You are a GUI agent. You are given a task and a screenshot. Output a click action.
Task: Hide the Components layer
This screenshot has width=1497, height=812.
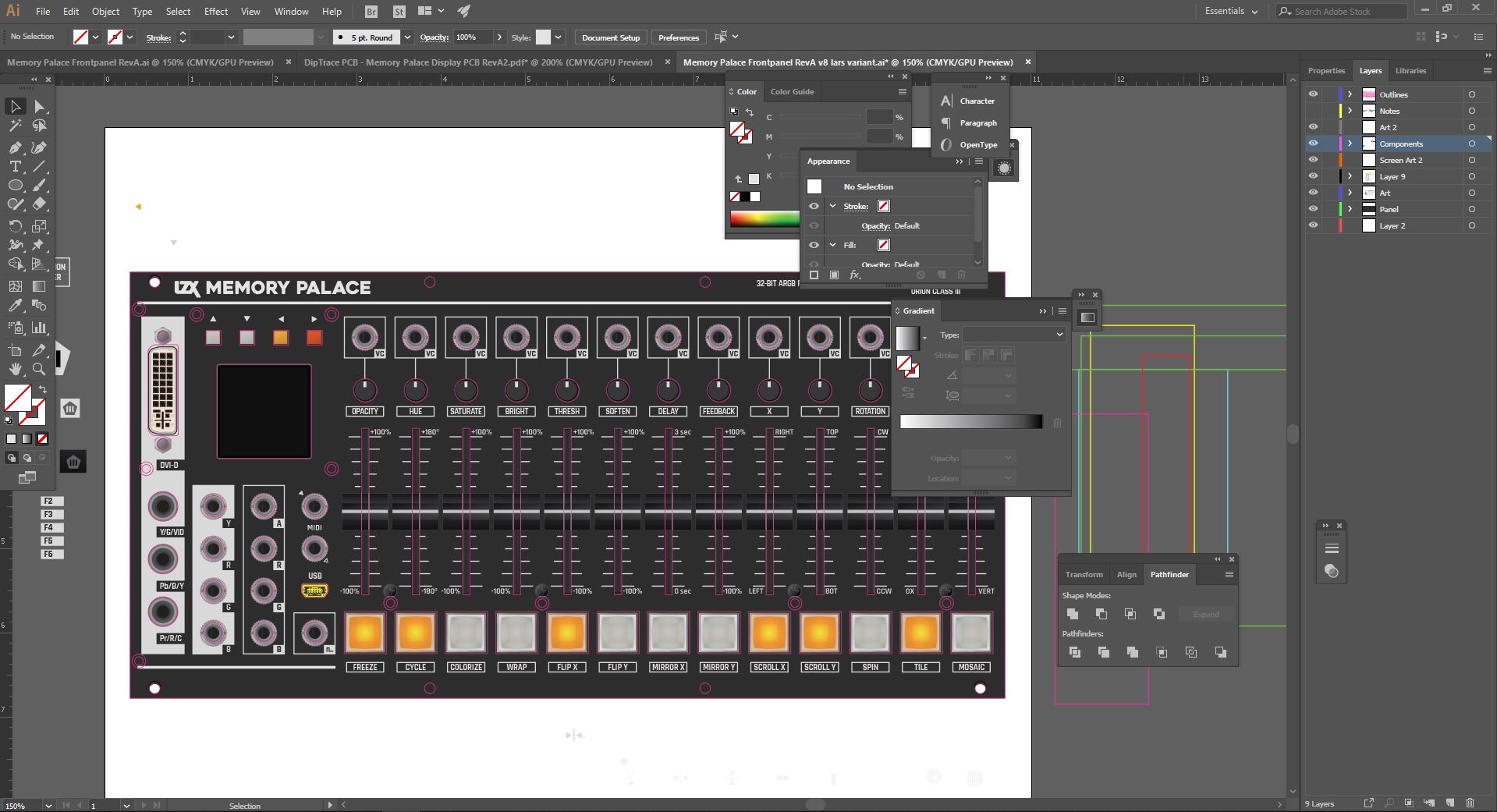point(1313,144)
